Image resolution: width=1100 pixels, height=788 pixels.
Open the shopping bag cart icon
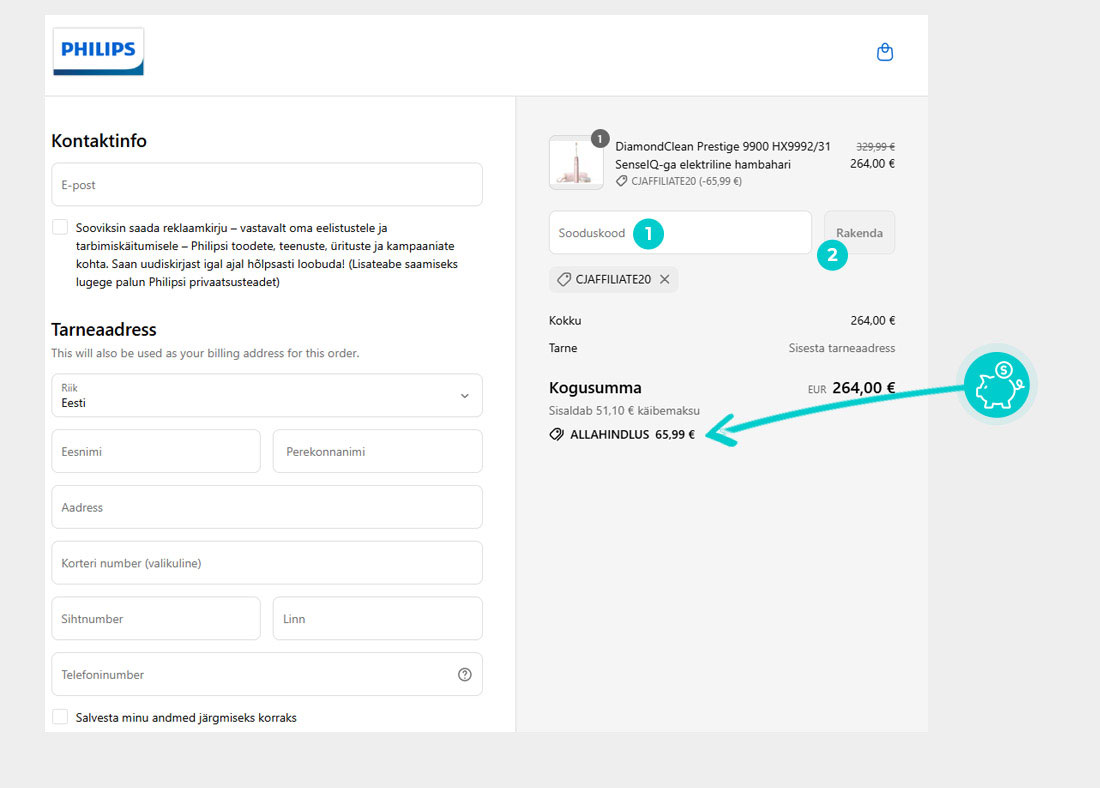coord(884,52)
